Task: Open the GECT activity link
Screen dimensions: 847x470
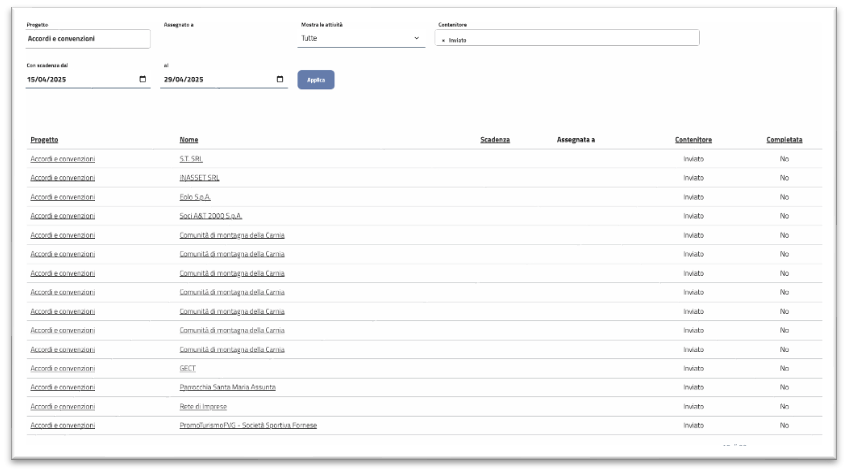Action: (187, 368)
